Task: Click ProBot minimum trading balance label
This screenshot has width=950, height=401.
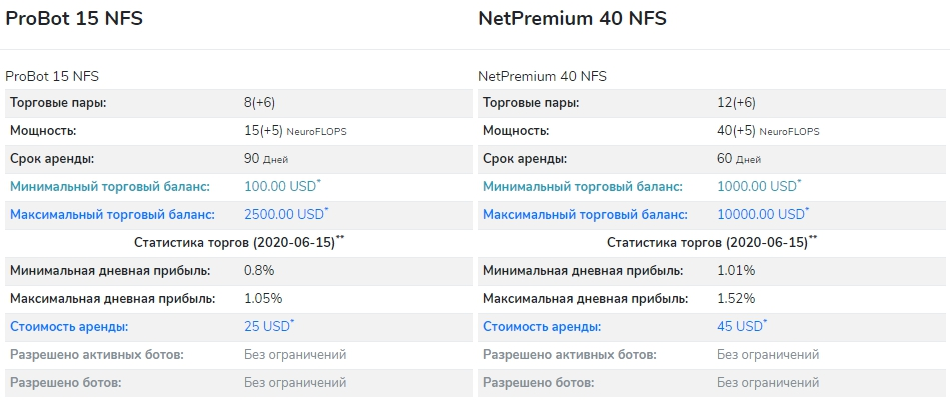Action: pos(110,187)
